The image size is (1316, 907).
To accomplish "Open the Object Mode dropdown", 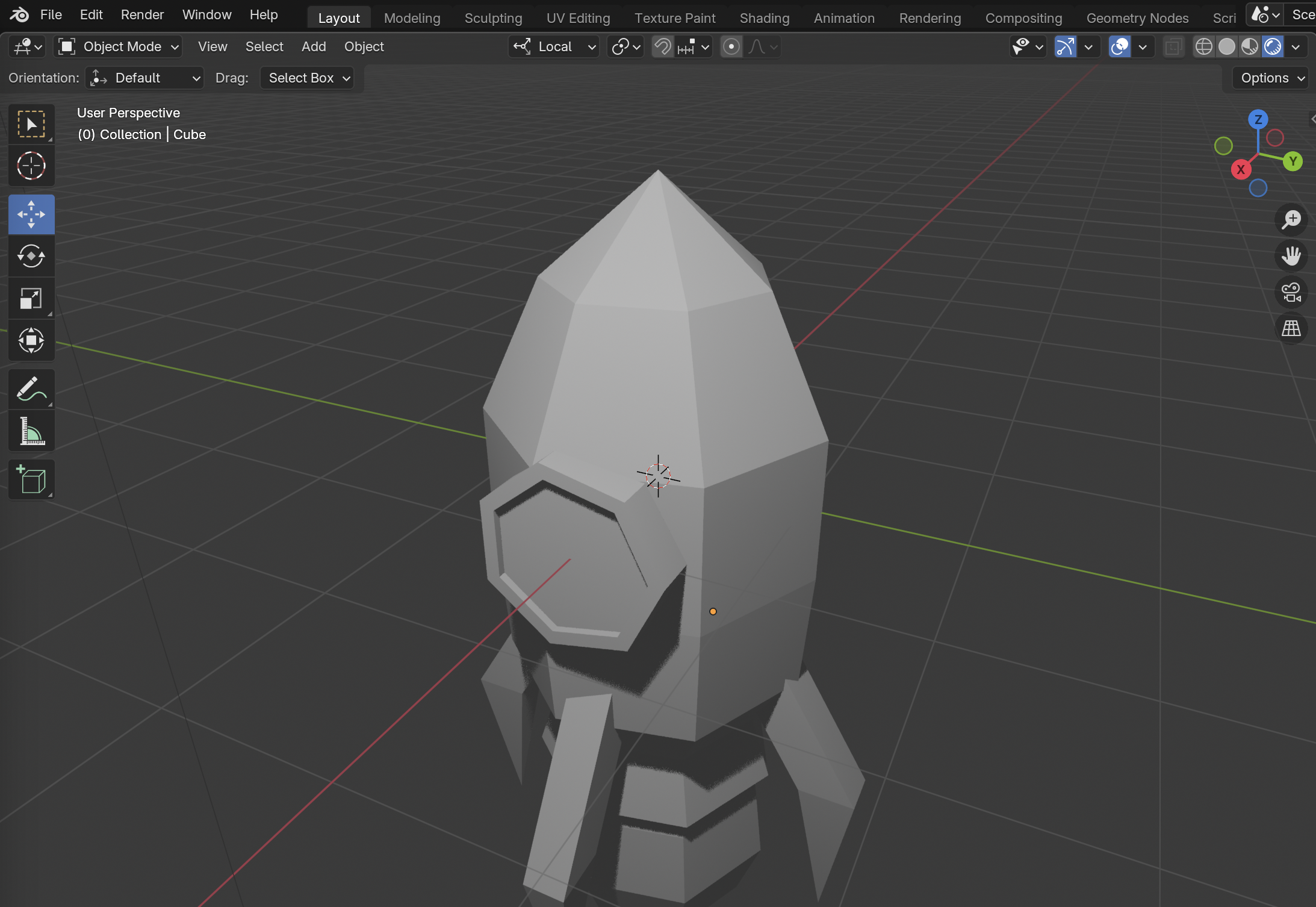I will coord(118,46).
